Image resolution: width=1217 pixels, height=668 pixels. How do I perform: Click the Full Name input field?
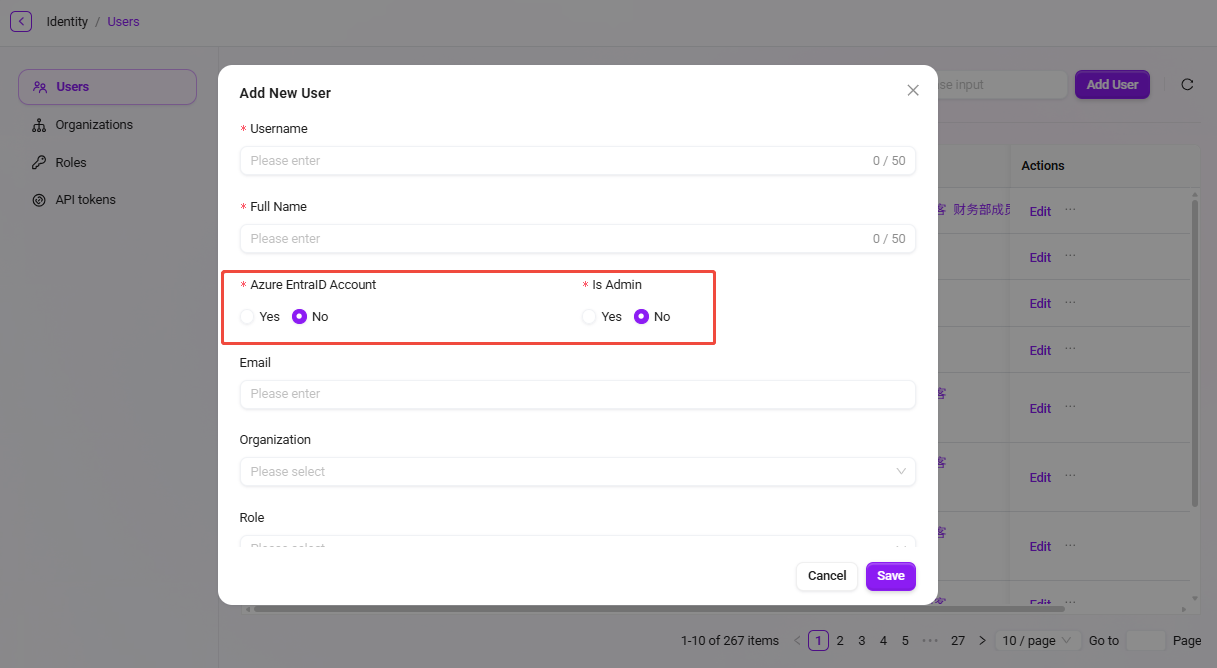pyautogui.click(x=577, y=239)
